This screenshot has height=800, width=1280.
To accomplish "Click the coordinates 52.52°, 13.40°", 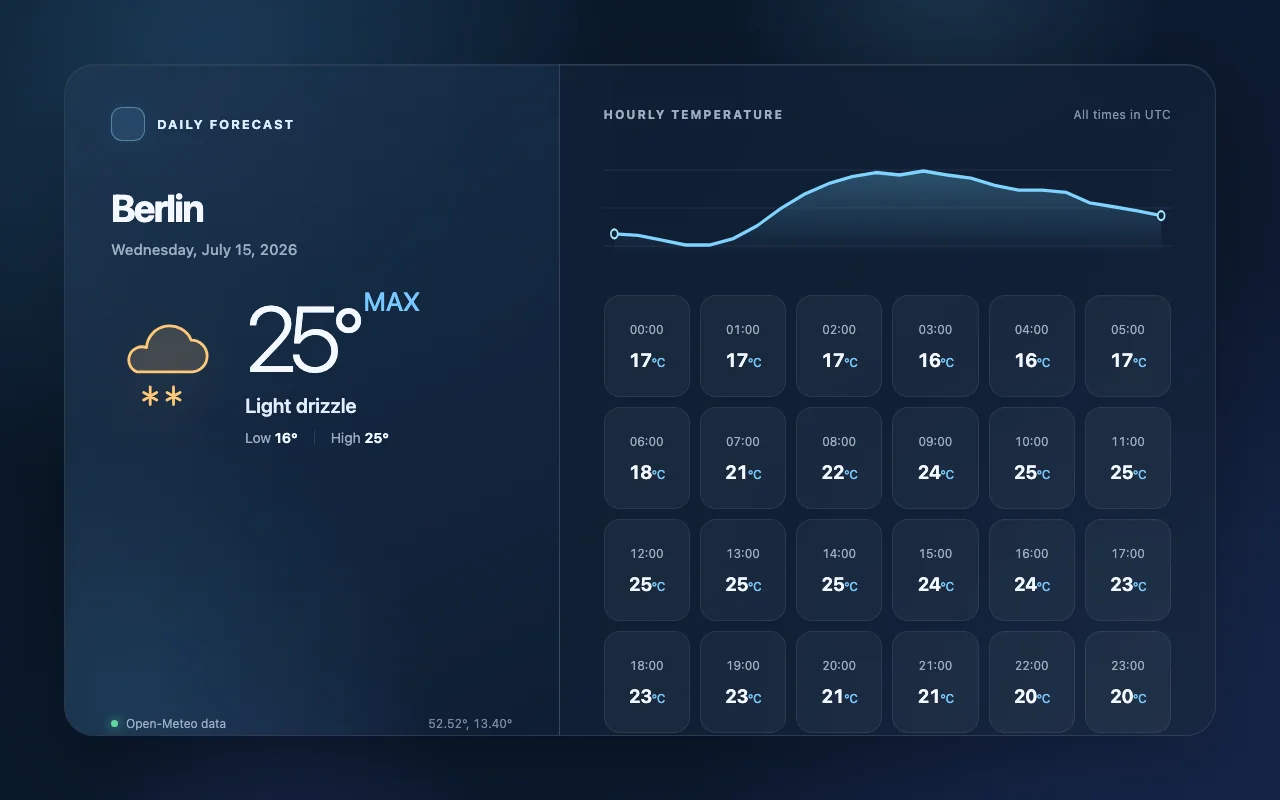I will click(x=470, y=723).
